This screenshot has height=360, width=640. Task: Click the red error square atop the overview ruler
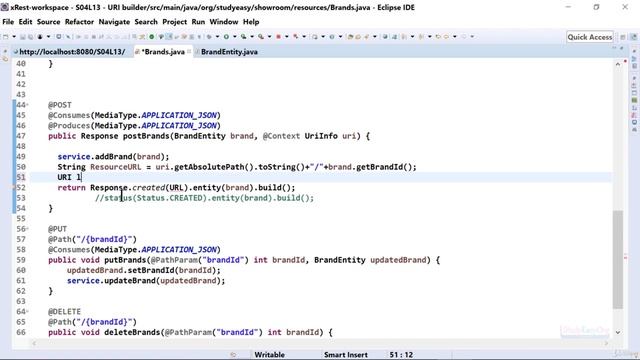(625, 62)
